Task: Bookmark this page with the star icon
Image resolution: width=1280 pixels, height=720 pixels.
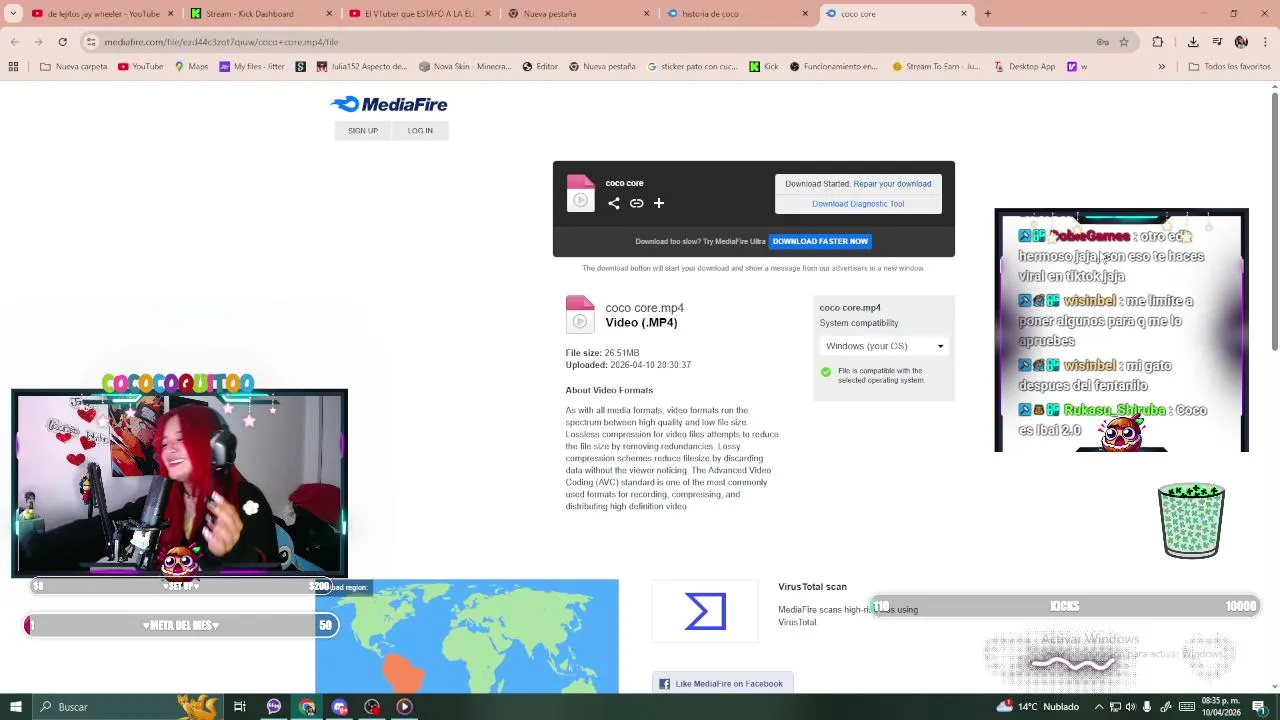Action: [1124, 42]
